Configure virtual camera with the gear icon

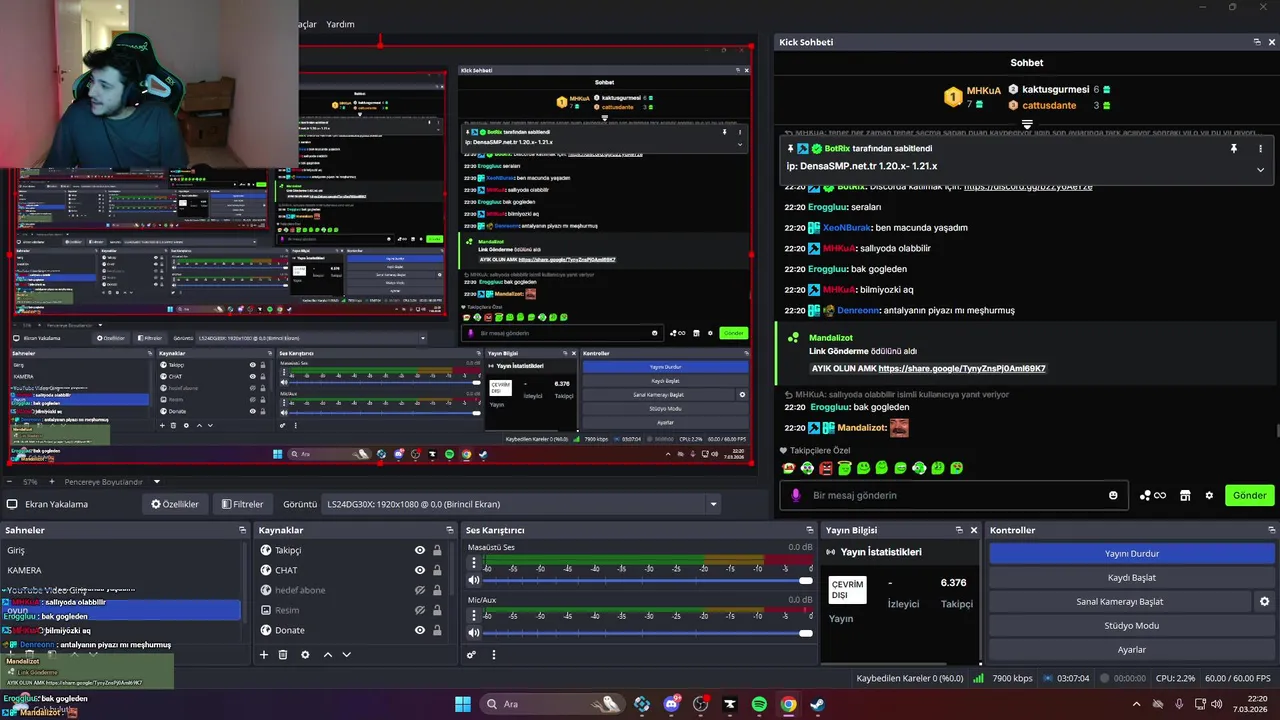(x=1264, y=601)
